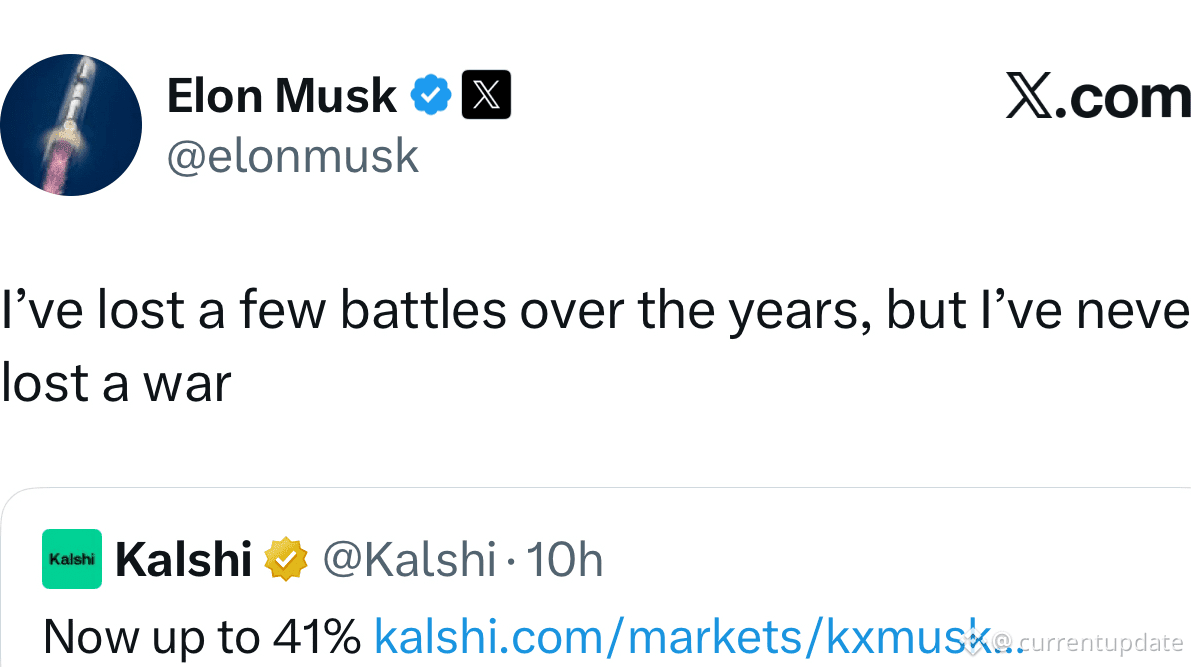Click the Now up to 41% text

click(200, 635)
